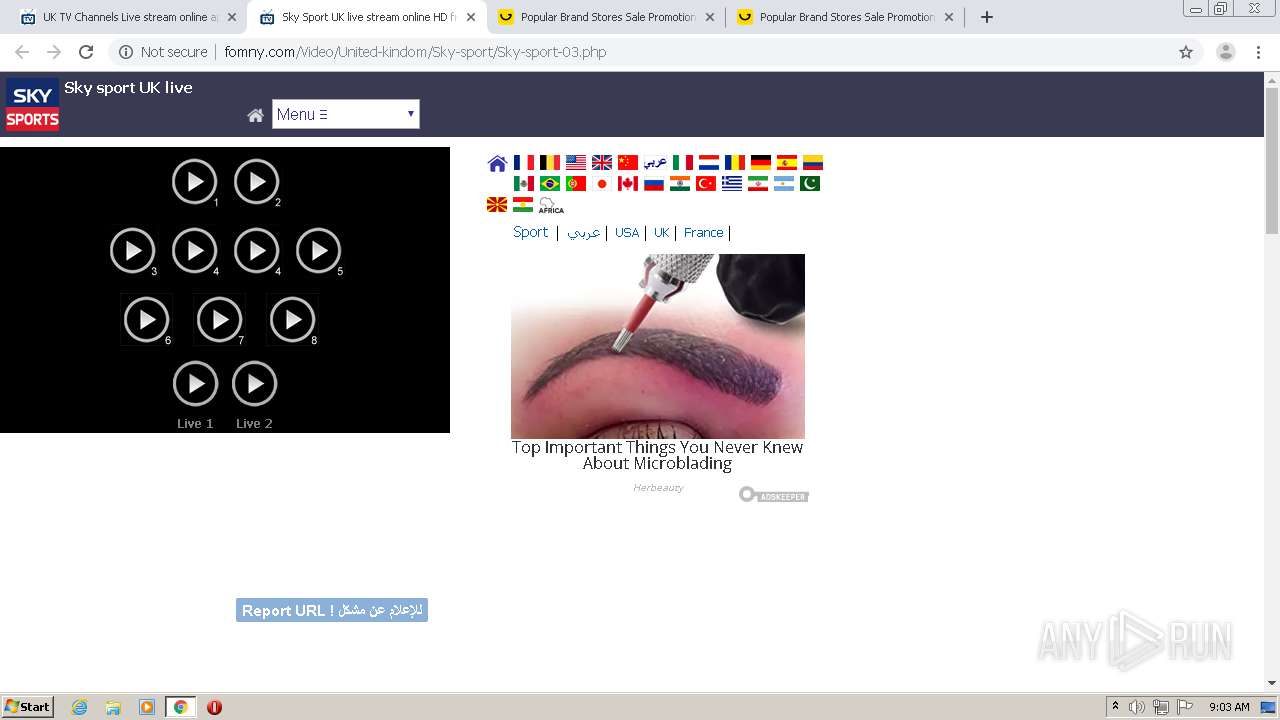
Task: Start the Live 1 stream
Action: [195, 384]
